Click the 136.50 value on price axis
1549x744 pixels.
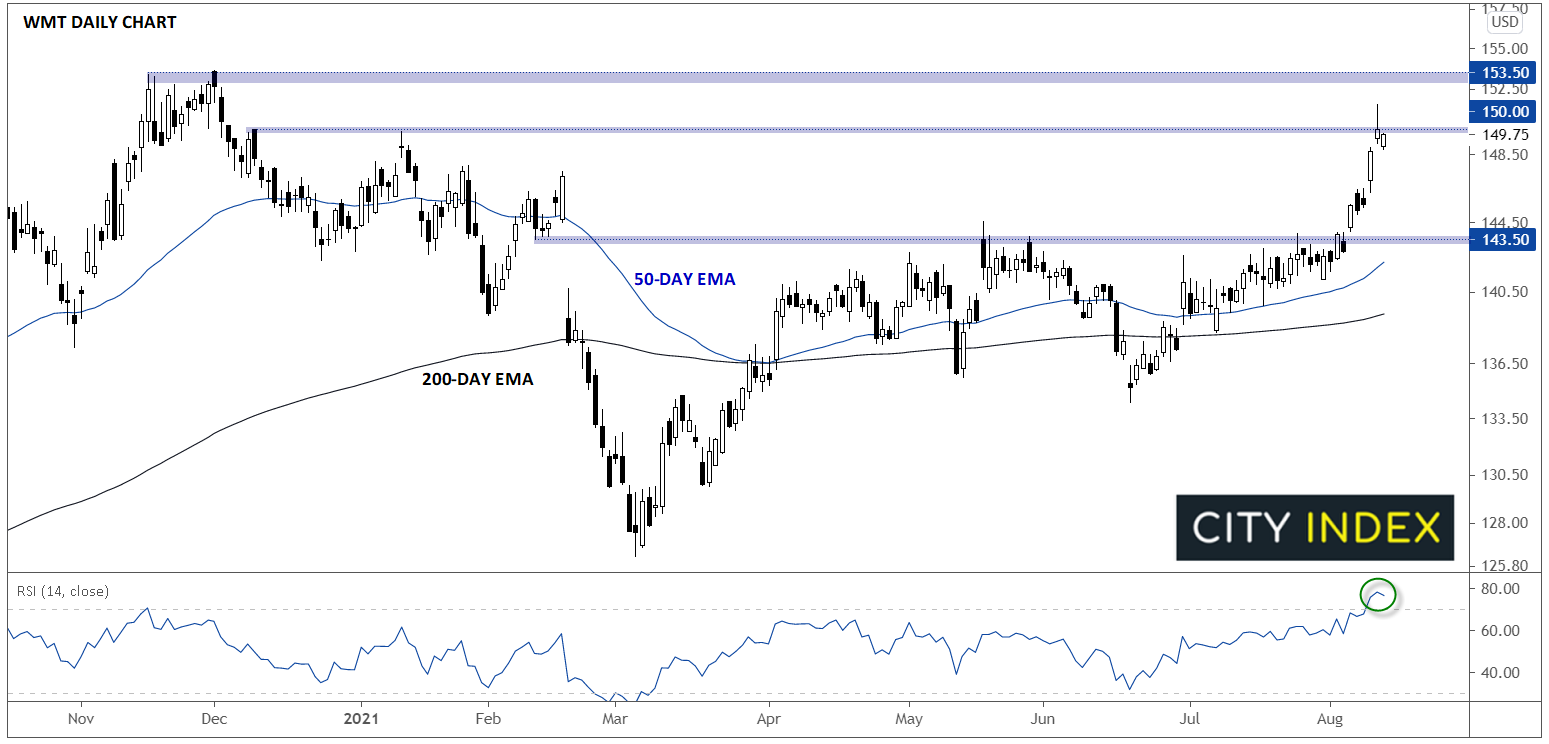(1505, 364)
